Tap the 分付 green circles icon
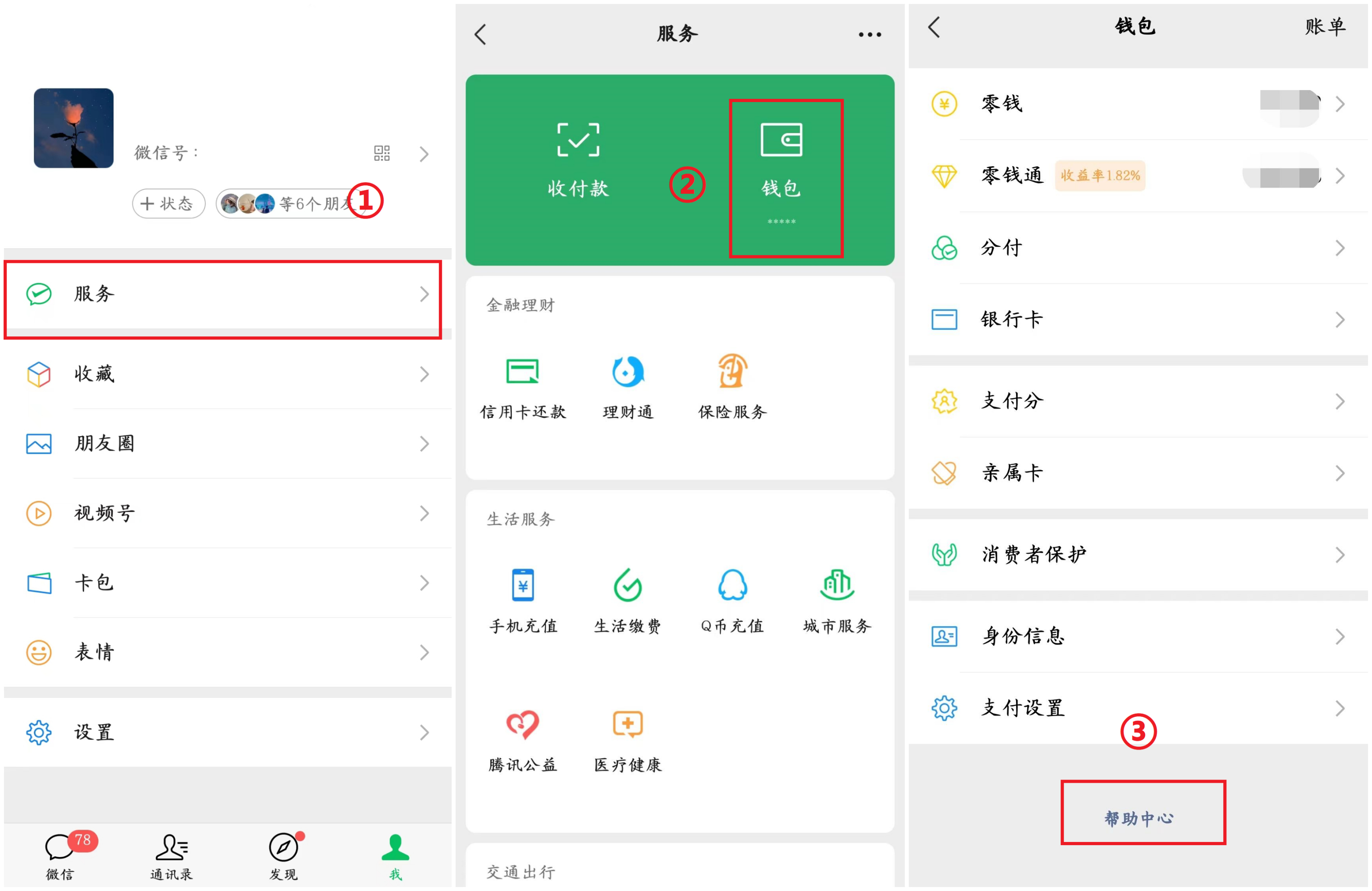This screenshot has width=1372, height=891. point(944,248)
